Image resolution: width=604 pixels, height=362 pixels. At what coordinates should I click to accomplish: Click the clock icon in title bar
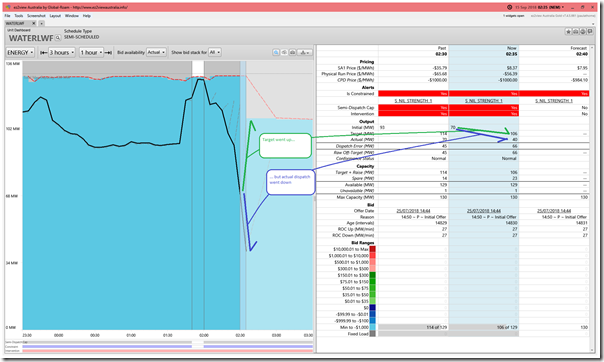(510, 7)
